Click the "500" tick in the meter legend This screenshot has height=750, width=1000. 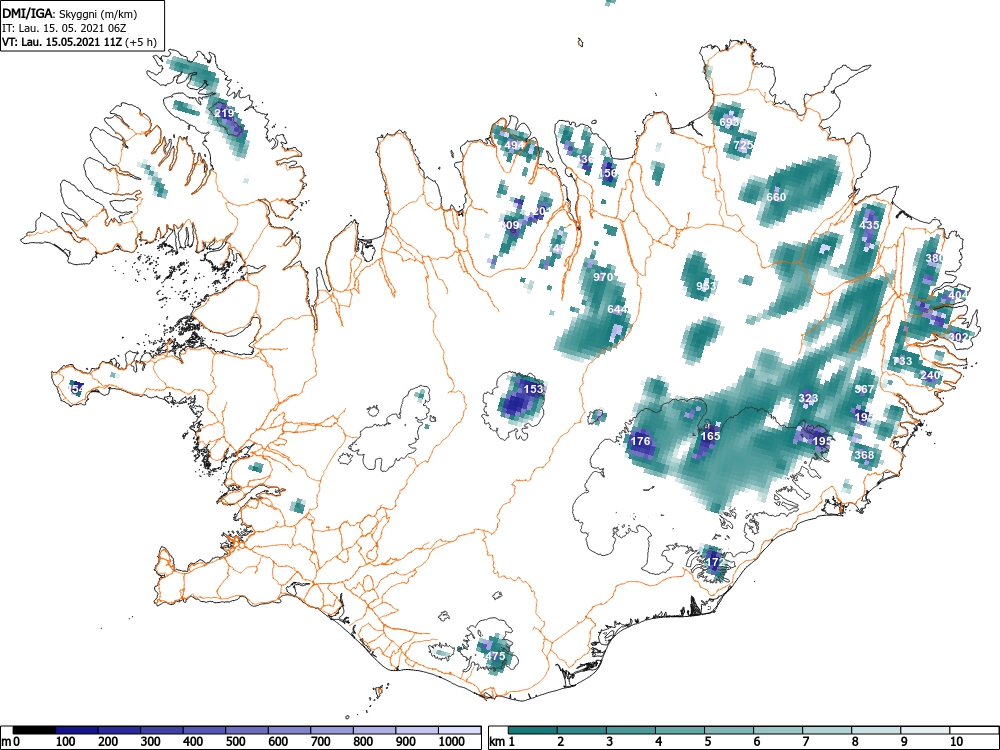(x=236, y=742)
